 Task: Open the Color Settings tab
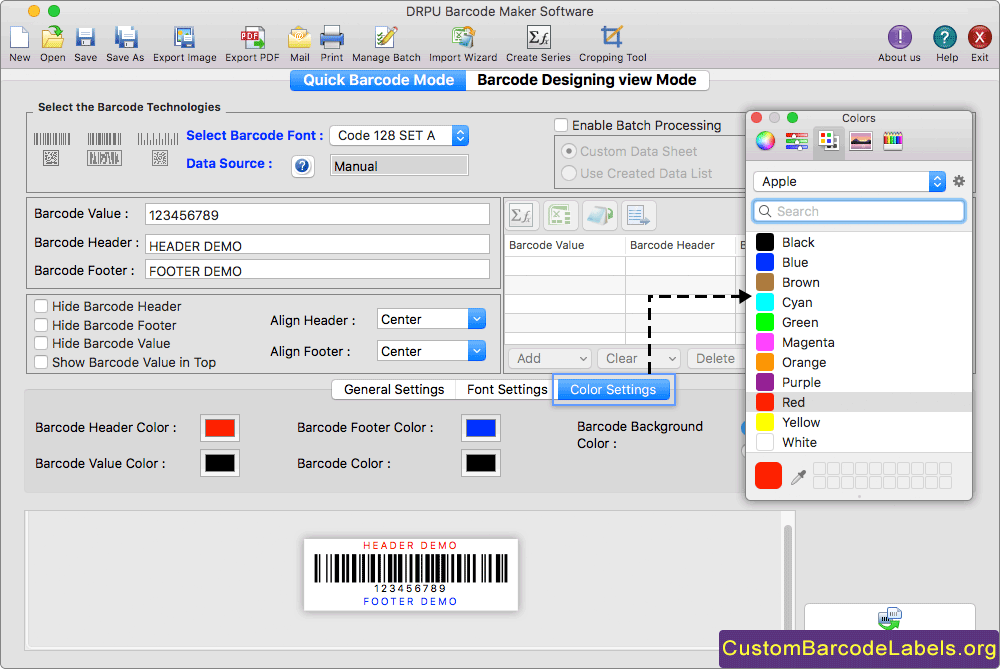pos(613,390)
